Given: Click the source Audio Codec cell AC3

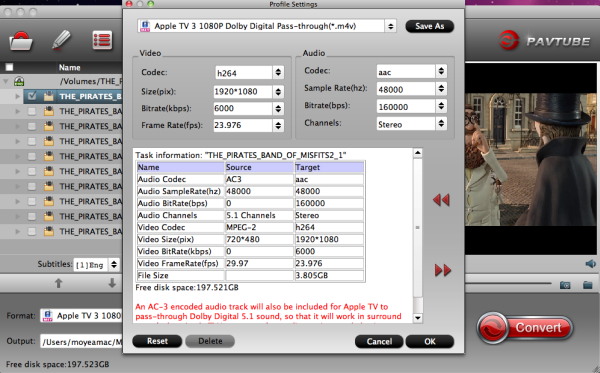Looking at the screenshot, I should [259, 179].
